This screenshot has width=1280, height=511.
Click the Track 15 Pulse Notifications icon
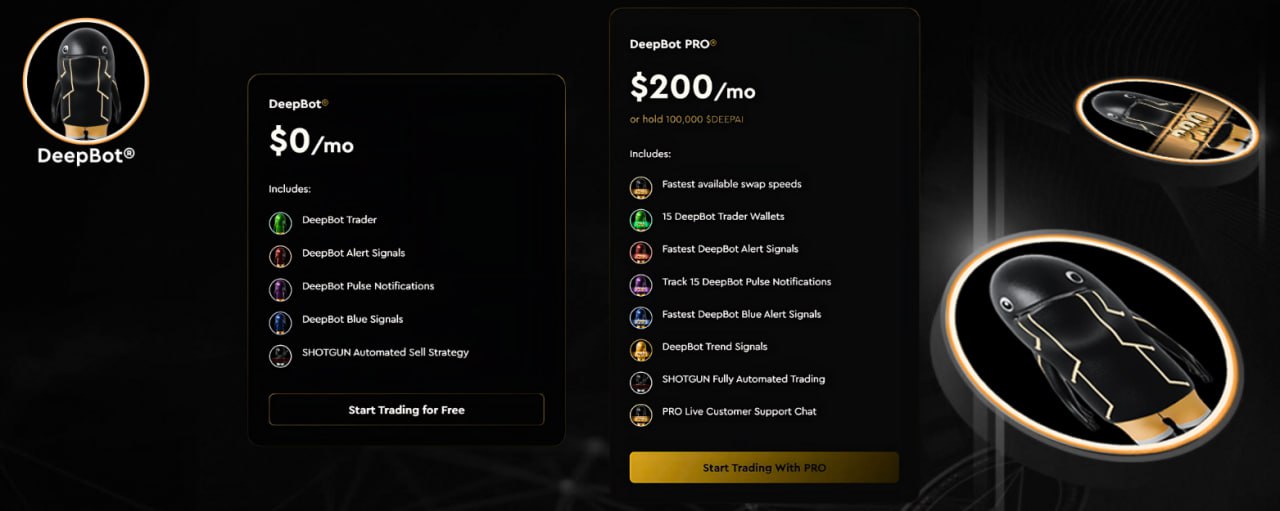(641, 285)
